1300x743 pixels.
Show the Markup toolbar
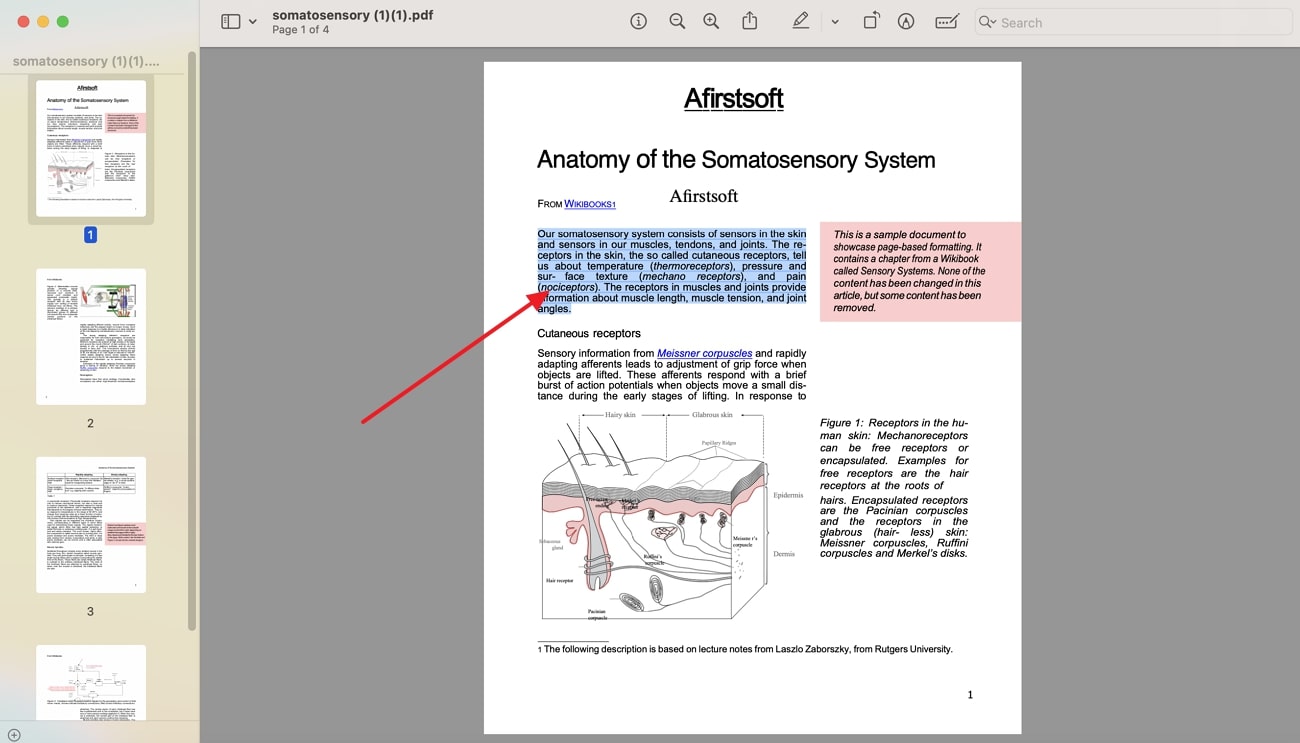pyautogui.click(x=906, y=22)
